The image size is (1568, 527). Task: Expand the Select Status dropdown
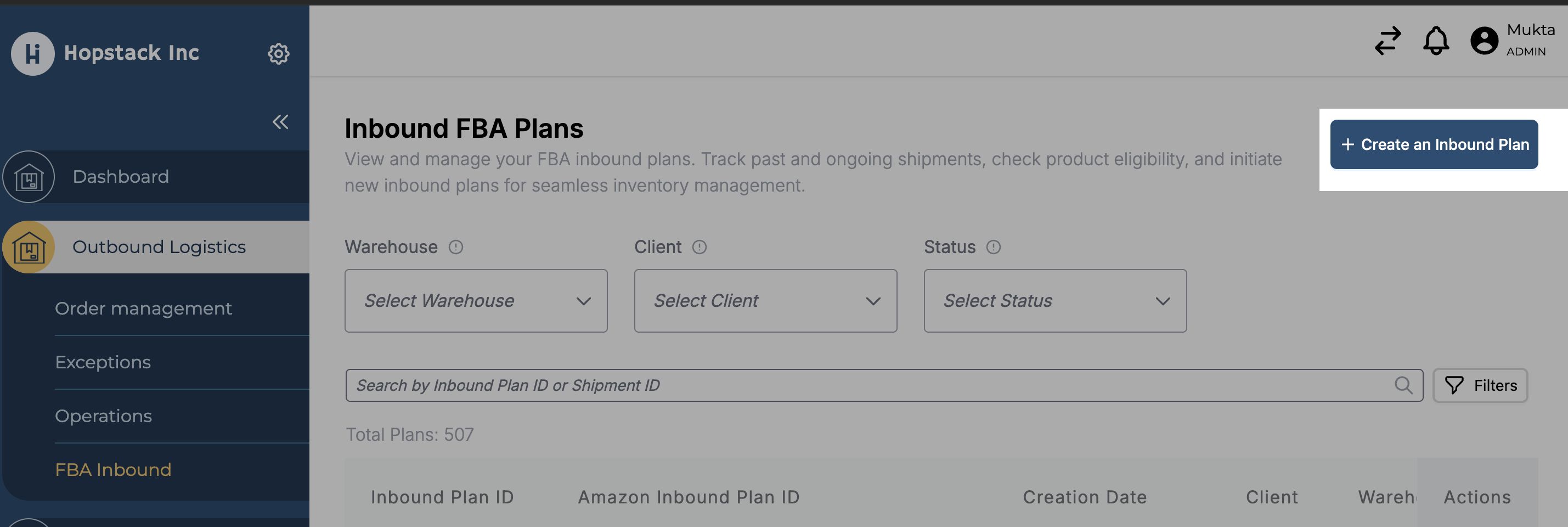click(x=1056, y=301)
